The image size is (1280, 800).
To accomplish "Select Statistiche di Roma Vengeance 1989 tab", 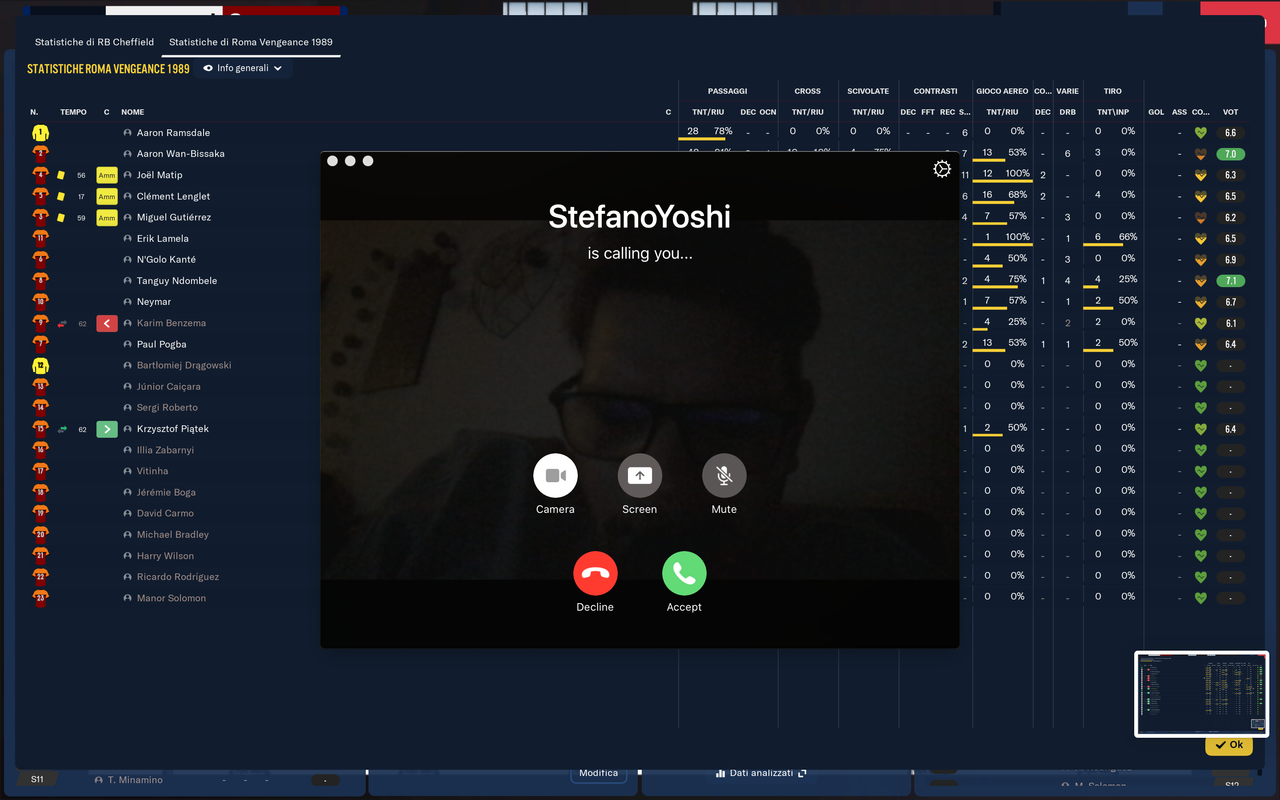I will point(251,42).
